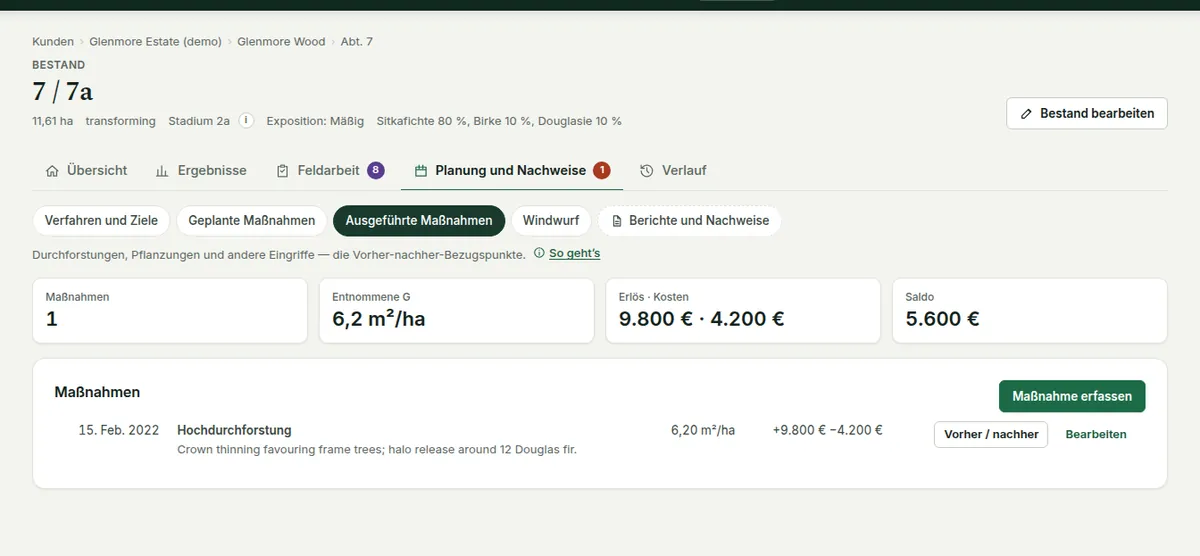Viewport: 1200px width, 556px height.
Task: Click the info icon next to Stadium 2a
Action: click(246, 121)
